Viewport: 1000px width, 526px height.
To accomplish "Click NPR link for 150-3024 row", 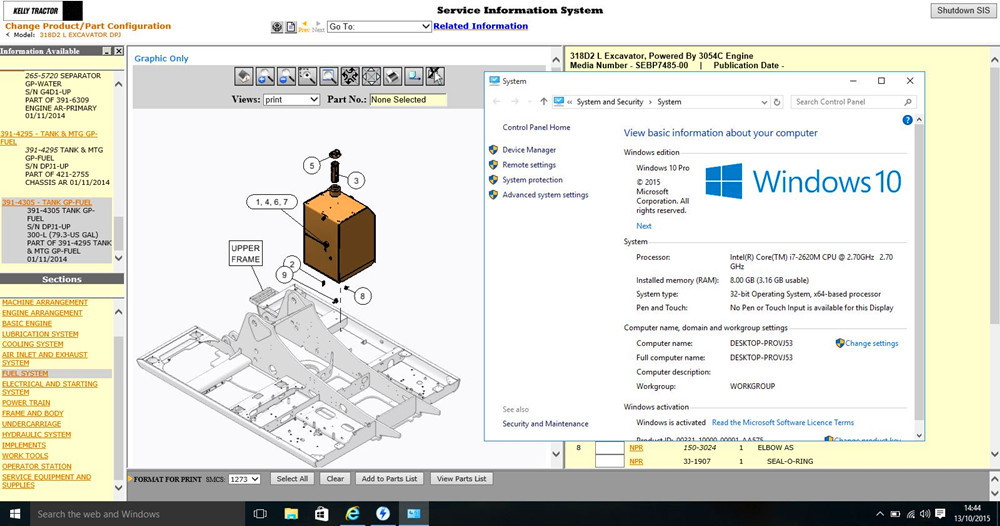I will coord(636,448).
